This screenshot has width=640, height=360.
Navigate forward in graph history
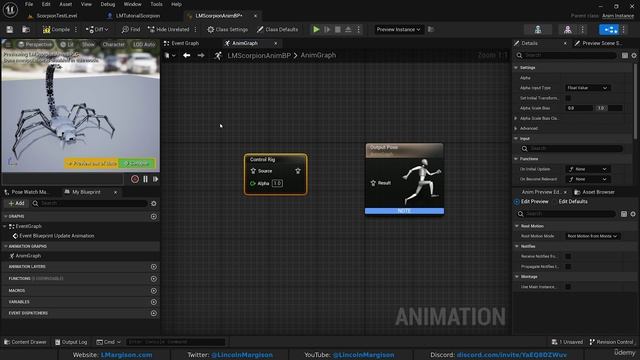coord(201,55)
